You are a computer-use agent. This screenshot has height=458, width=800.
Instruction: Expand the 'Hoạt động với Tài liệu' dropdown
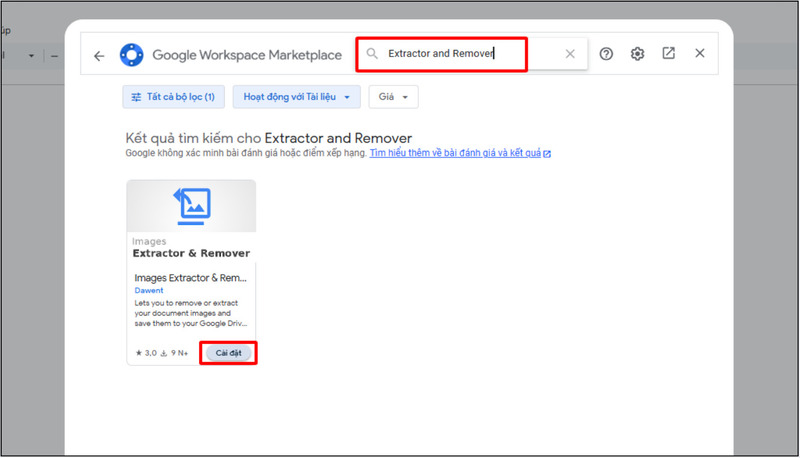(x=296, y=97)
